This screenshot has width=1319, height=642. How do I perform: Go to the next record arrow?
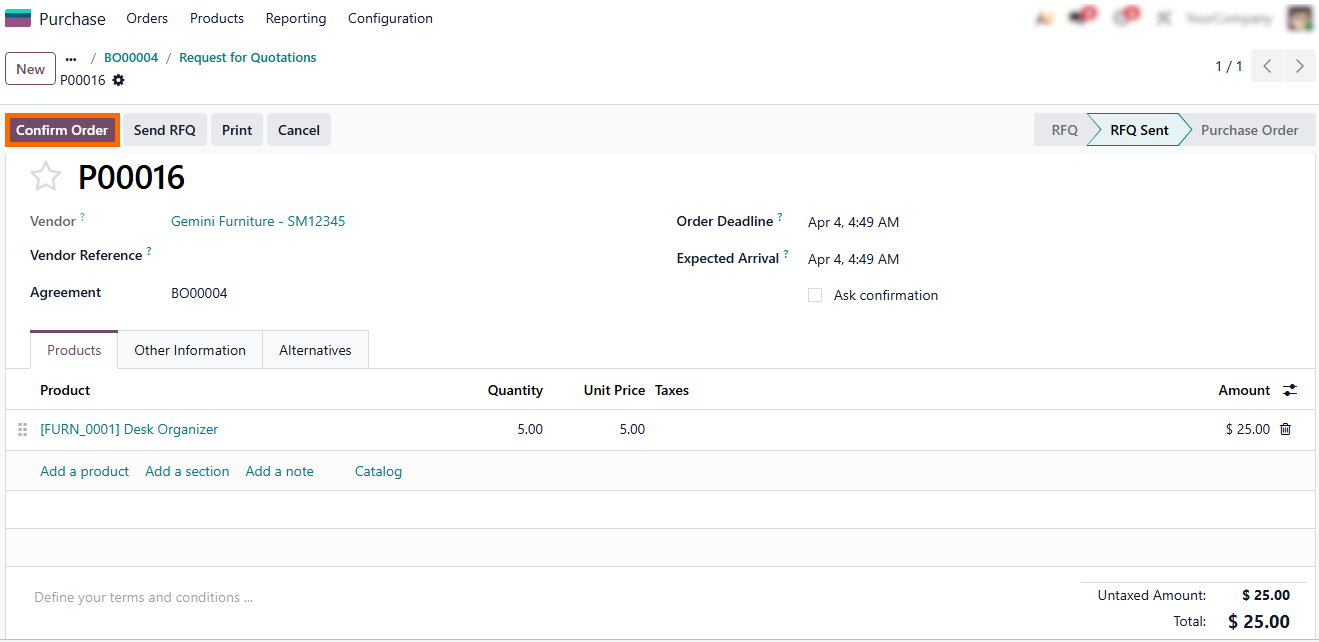pyautogui.click(x=1299, y=66)
